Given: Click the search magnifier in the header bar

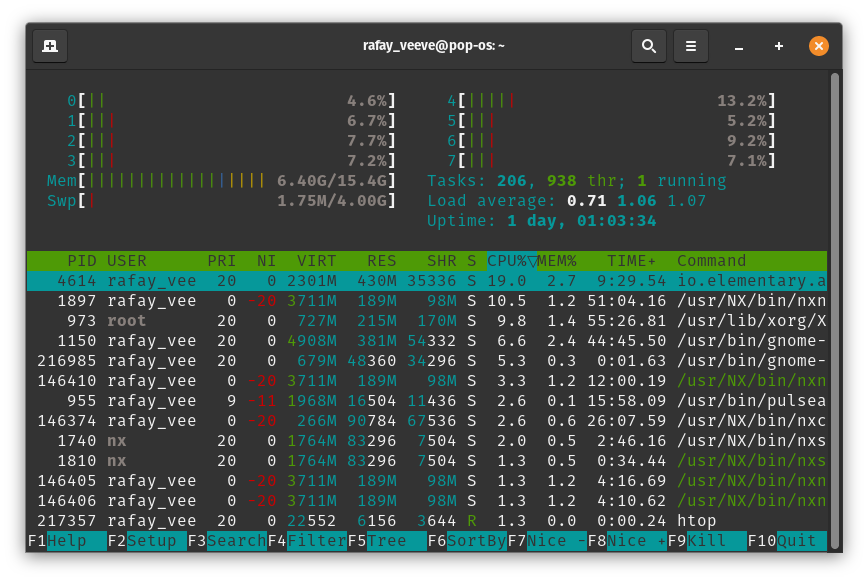Looking at the screenshot, I should coord(648,46).
